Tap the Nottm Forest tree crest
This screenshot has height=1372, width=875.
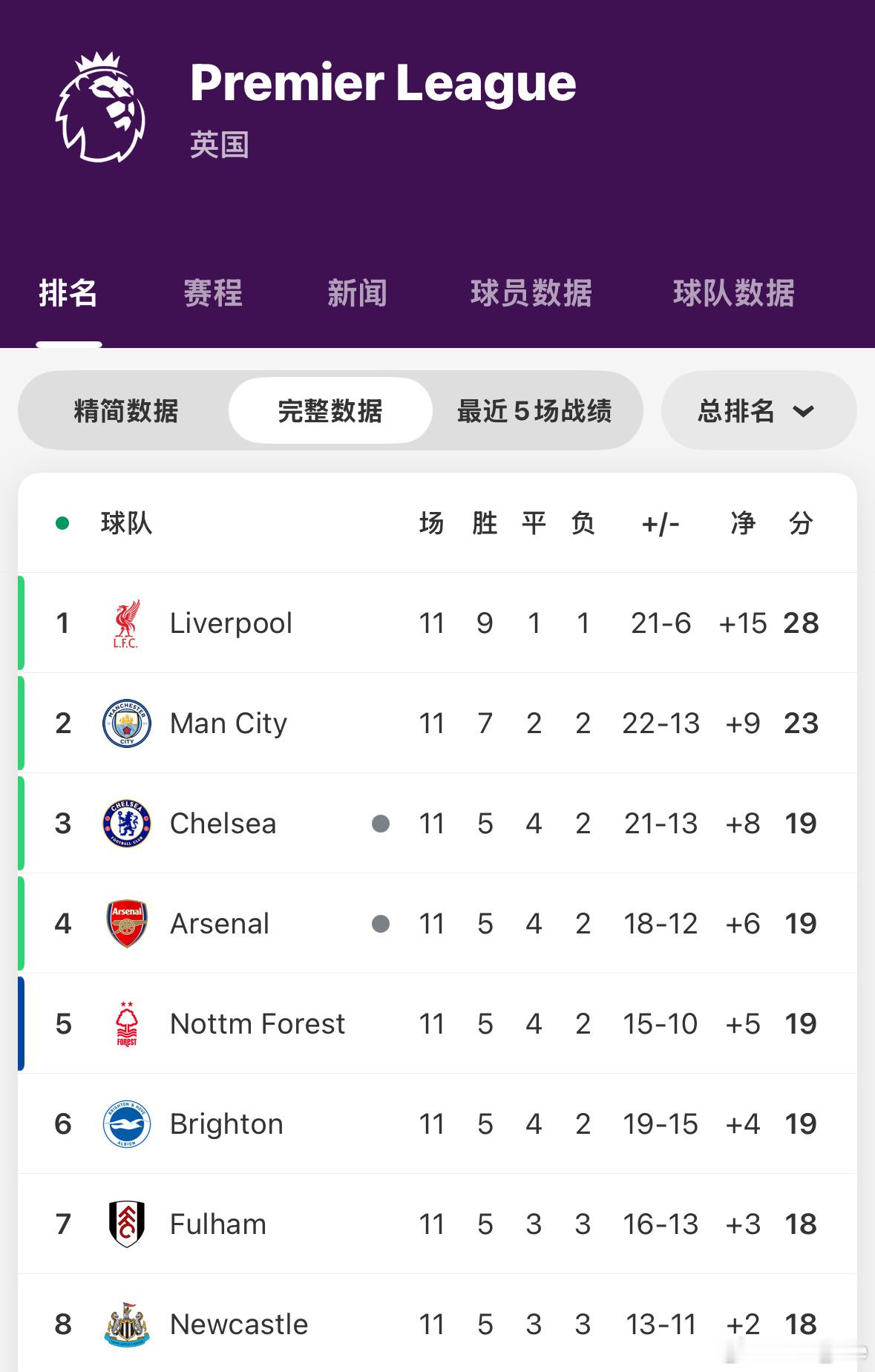[127, 1024]
